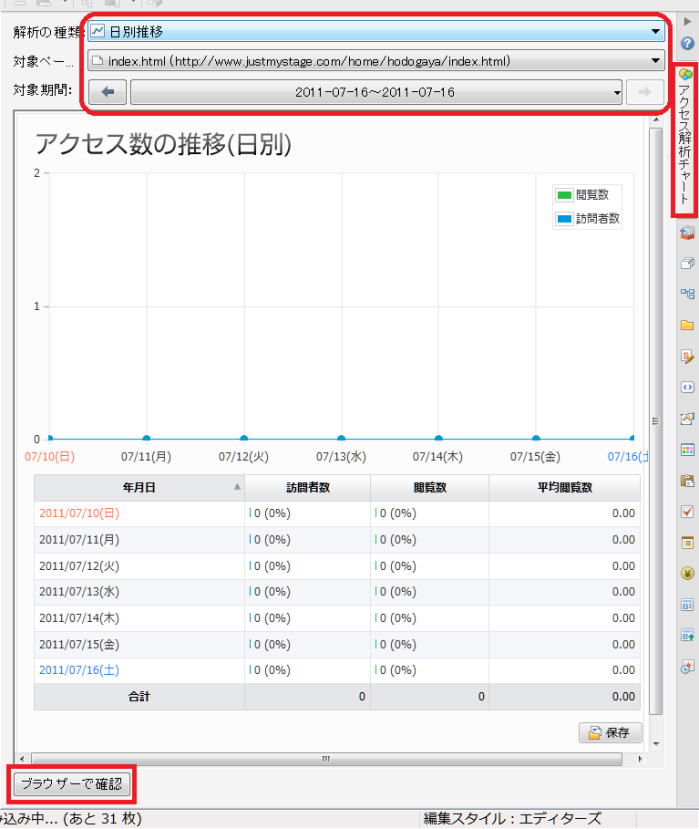This screenshot has height=829, width=699.
Task: Click the blue help question mark icon
Action: 687,44
